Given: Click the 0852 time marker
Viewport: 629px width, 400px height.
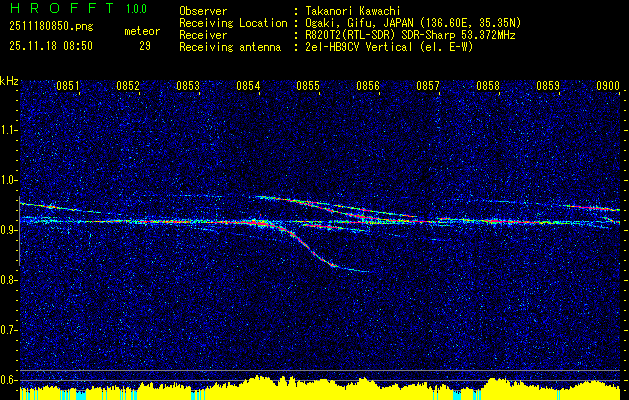Looking at the screenshot, I should [x=128, y=86].
